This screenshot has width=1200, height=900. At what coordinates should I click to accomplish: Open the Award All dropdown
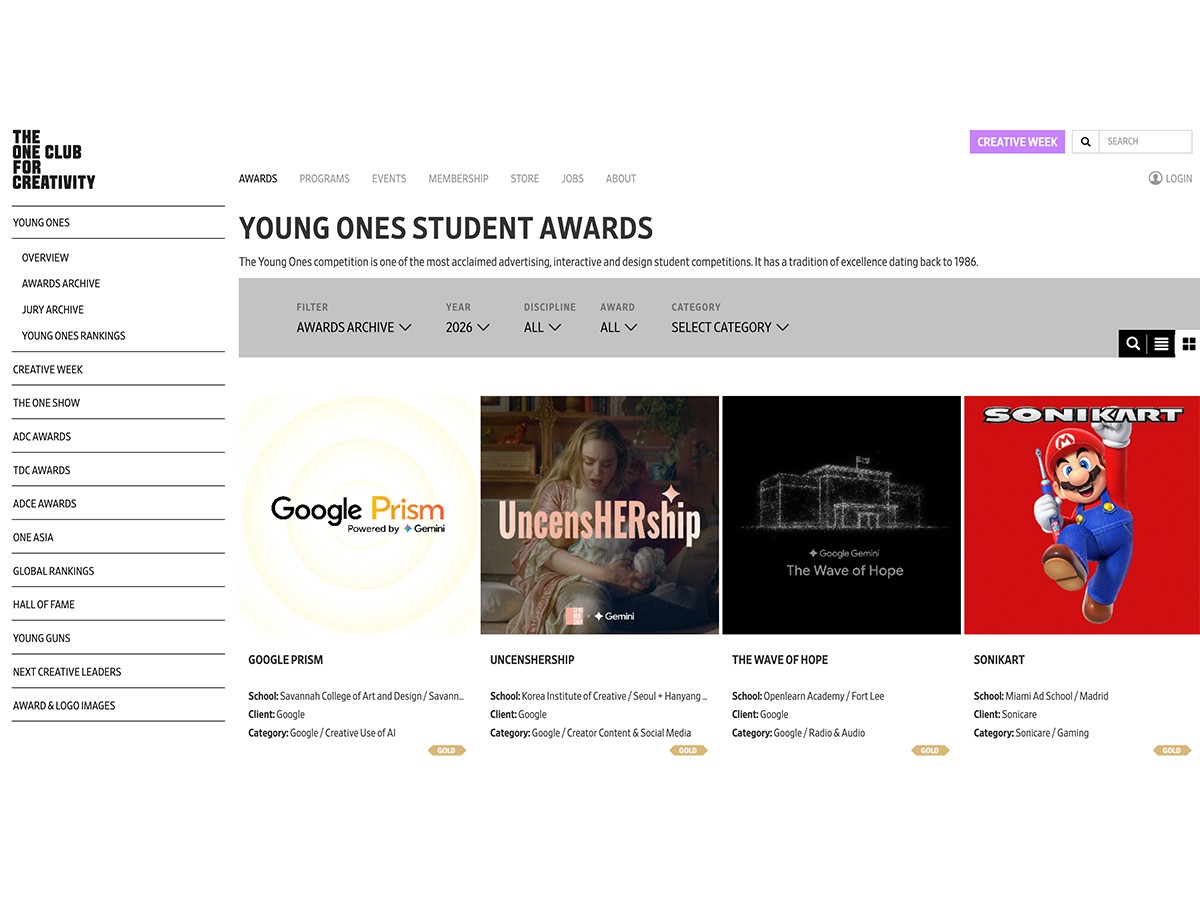[619, 327]
